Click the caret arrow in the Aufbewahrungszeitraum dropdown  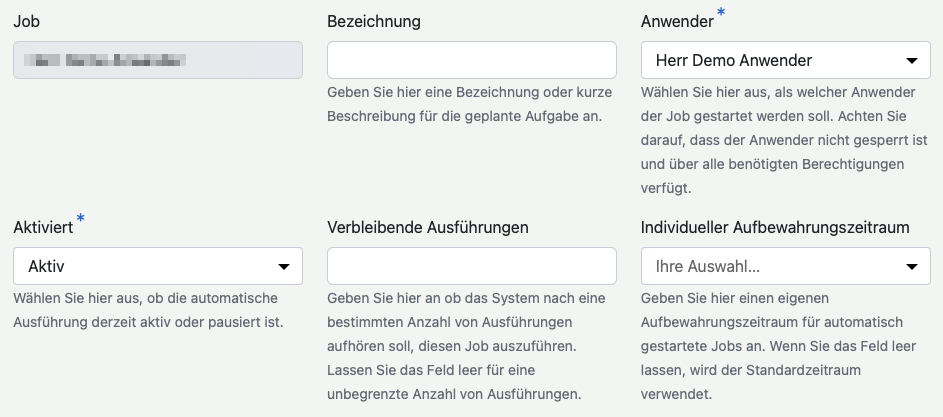coord(911,266)
